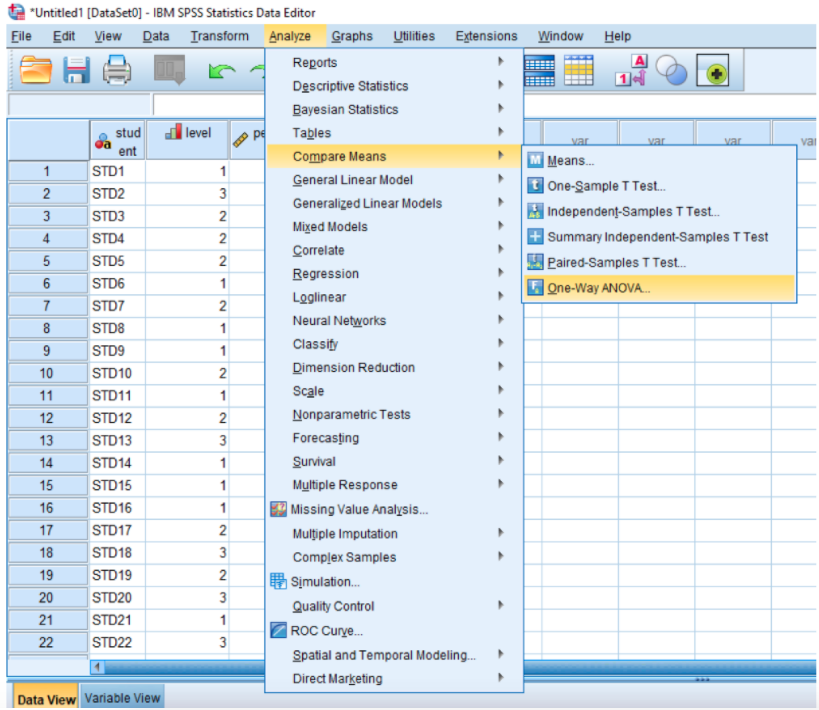
Task: Switch to the Variable View tab
Action: coord(122,698)
